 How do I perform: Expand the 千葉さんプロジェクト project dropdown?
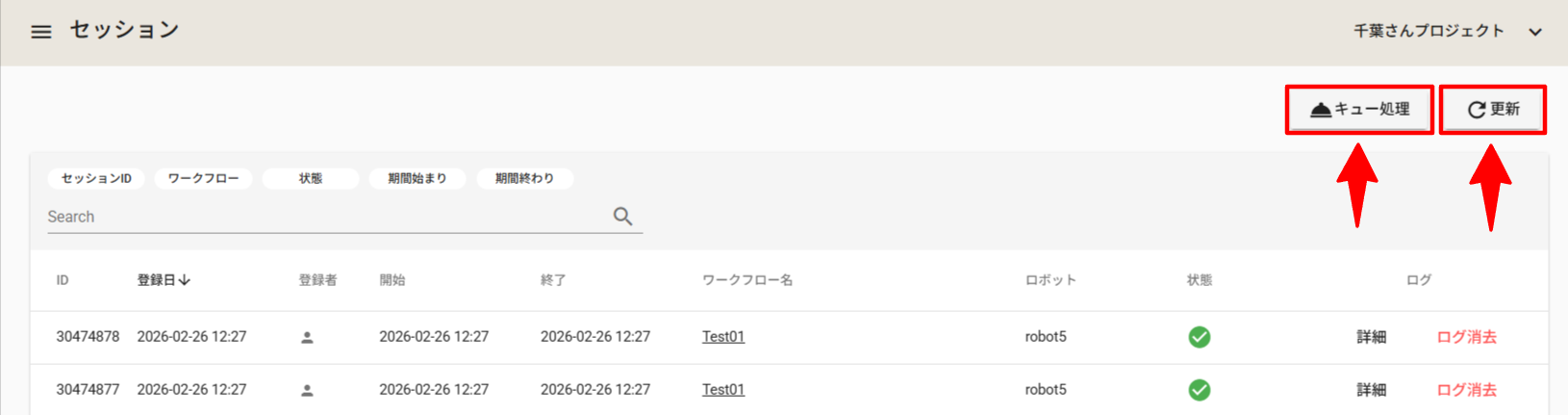coord(1535,32)
